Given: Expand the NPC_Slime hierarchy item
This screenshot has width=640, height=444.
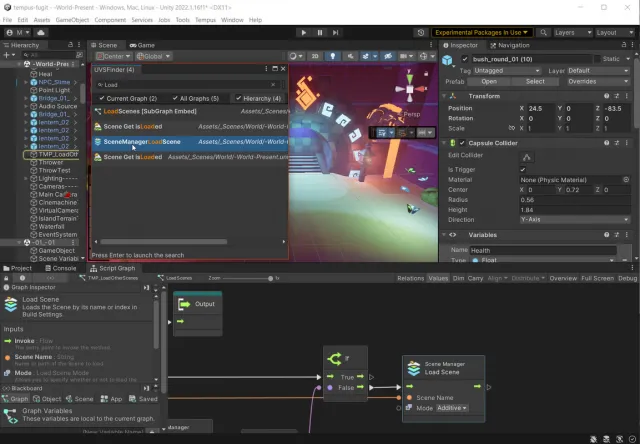Looking at the screenshot, I should [26, 82].
